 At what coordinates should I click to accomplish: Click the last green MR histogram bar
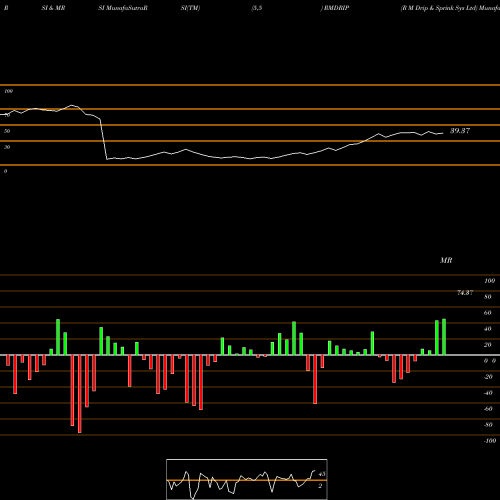pos(444,337)
